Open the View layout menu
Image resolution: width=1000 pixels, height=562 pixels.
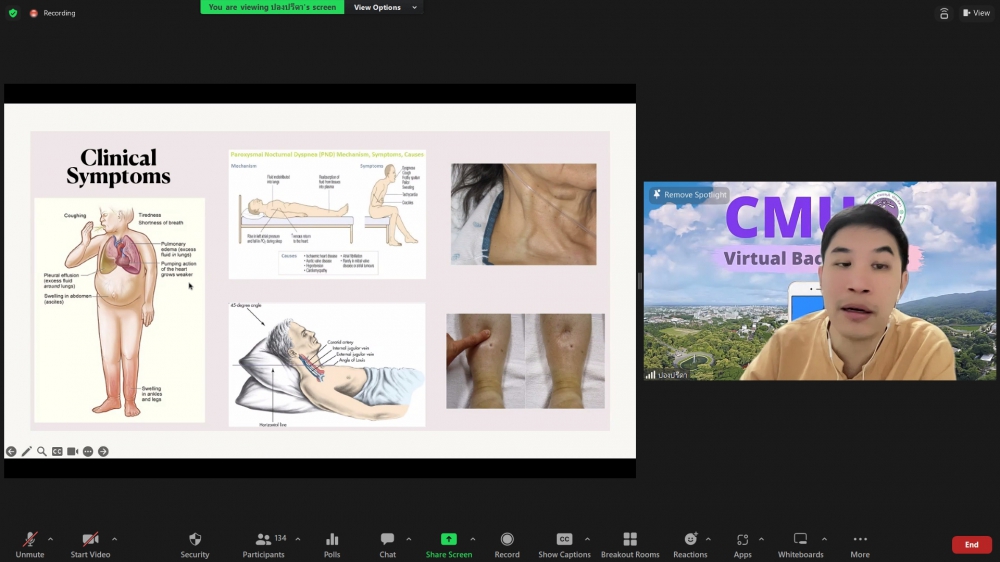pos(976,13)
